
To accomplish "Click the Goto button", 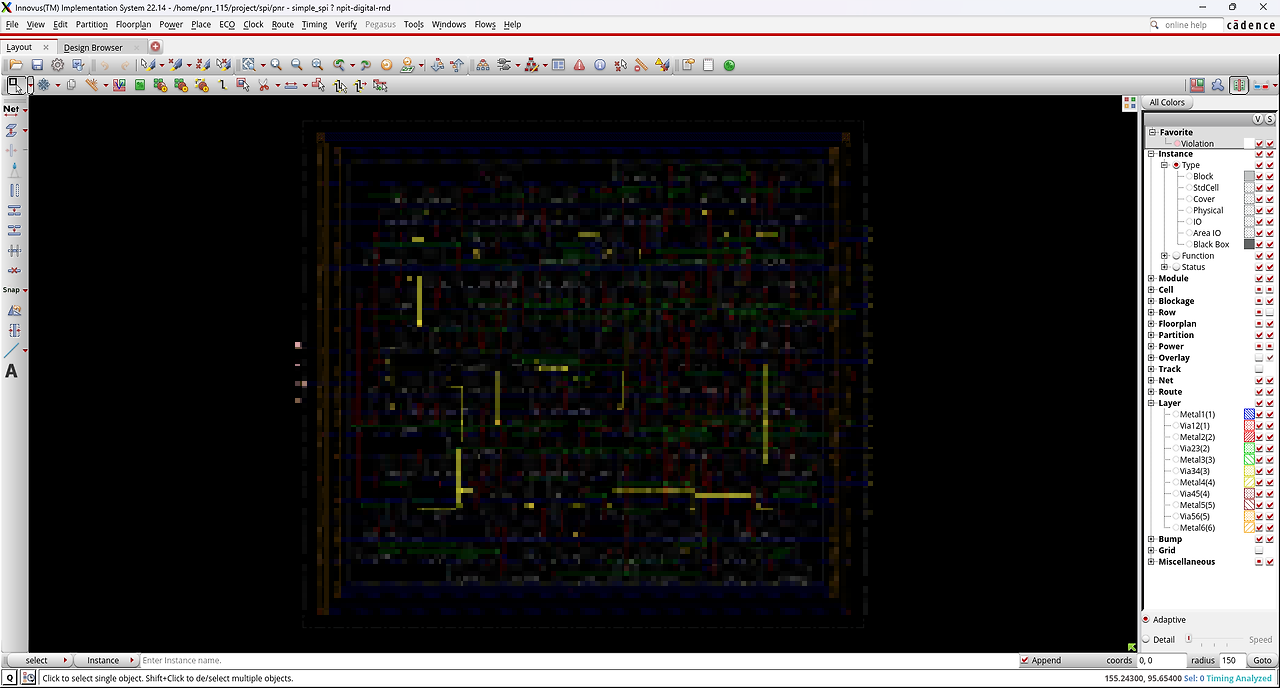I will click(1262, 660).
